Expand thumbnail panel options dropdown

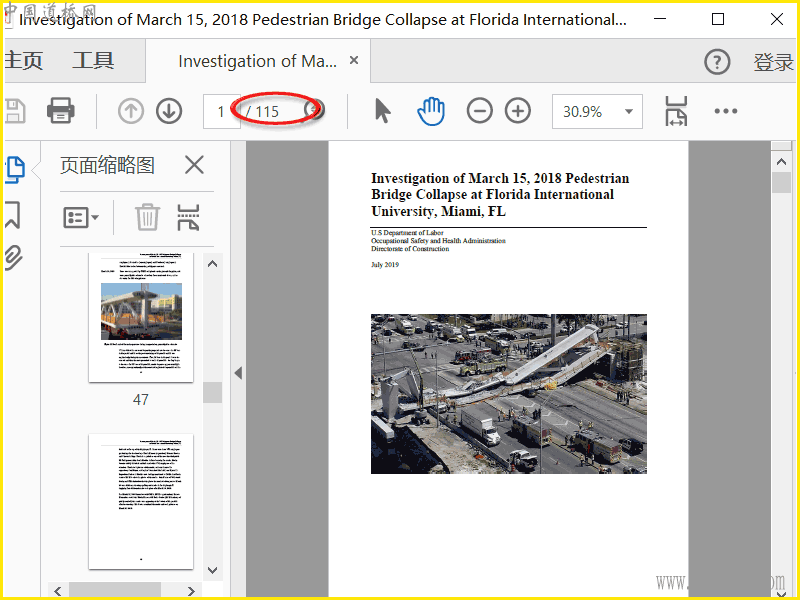[x=81, y=217]
